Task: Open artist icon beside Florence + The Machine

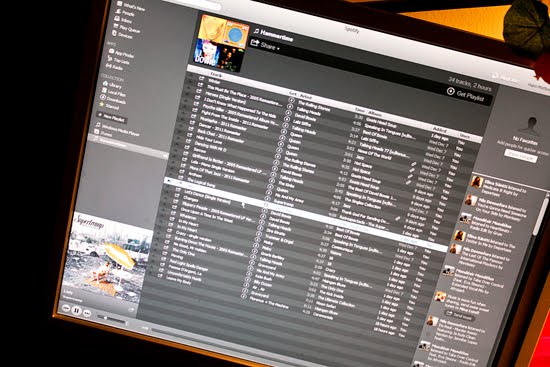Action: (243, 296)
